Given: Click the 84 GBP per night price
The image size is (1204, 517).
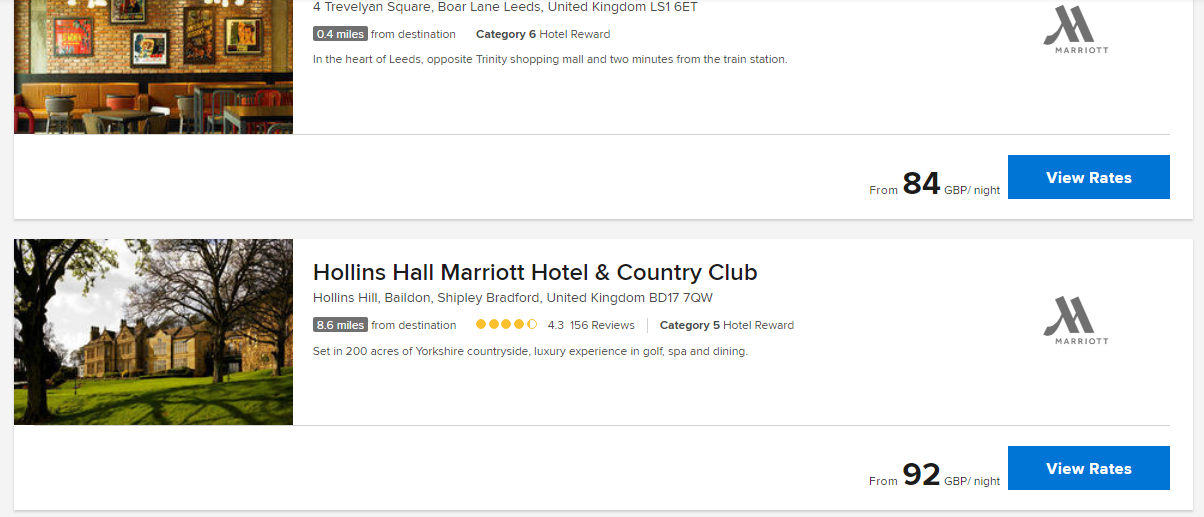Looking at the screenshot, I should point(921,184).
